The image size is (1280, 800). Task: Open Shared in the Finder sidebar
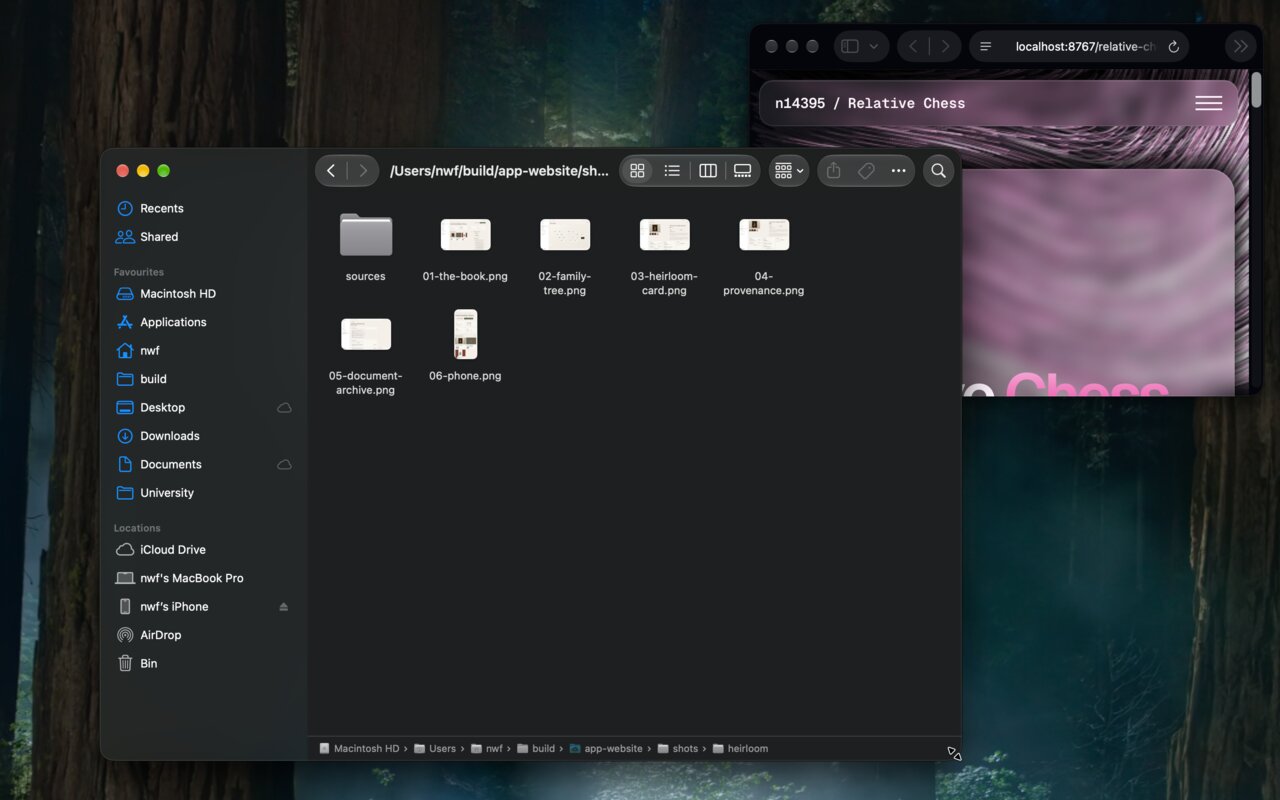click(x=204, y=237)
